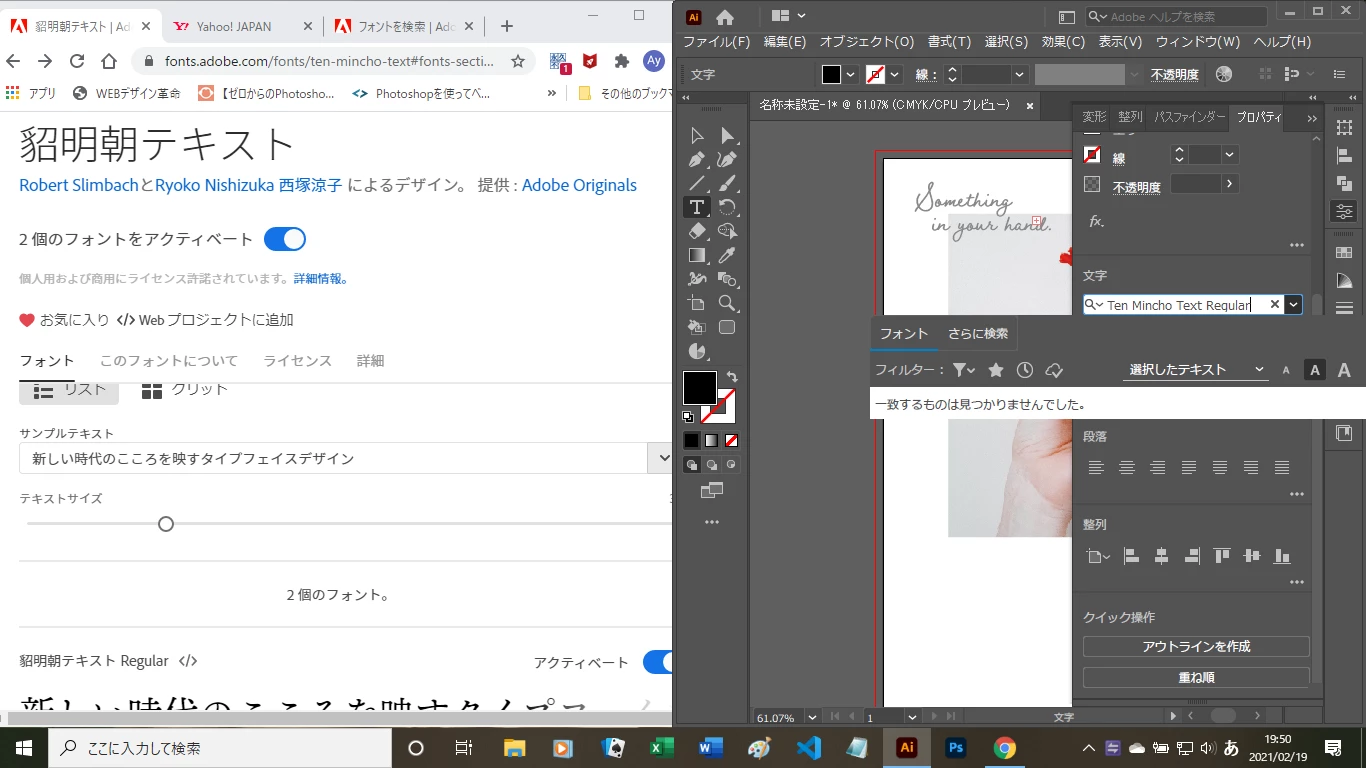Screen dimensions: 1366x768
Task: Center align paragraph text
Action: 1127,467
